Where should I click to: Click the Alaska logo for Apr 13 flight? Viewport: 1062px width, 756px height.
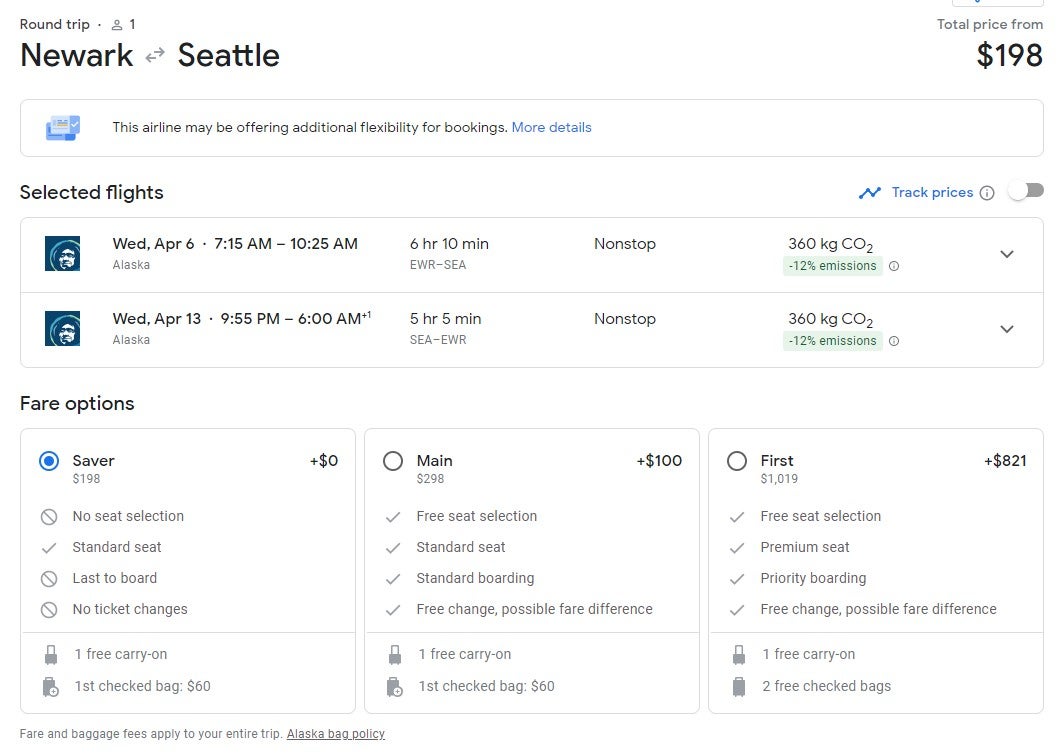62,329
